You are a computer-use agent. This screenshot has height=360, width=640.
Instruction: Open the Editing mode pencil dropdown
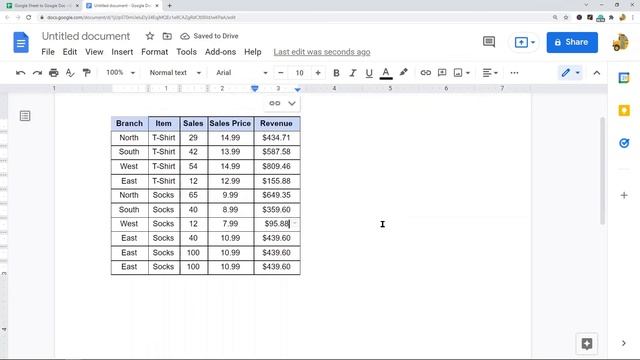tap(570, 73)
